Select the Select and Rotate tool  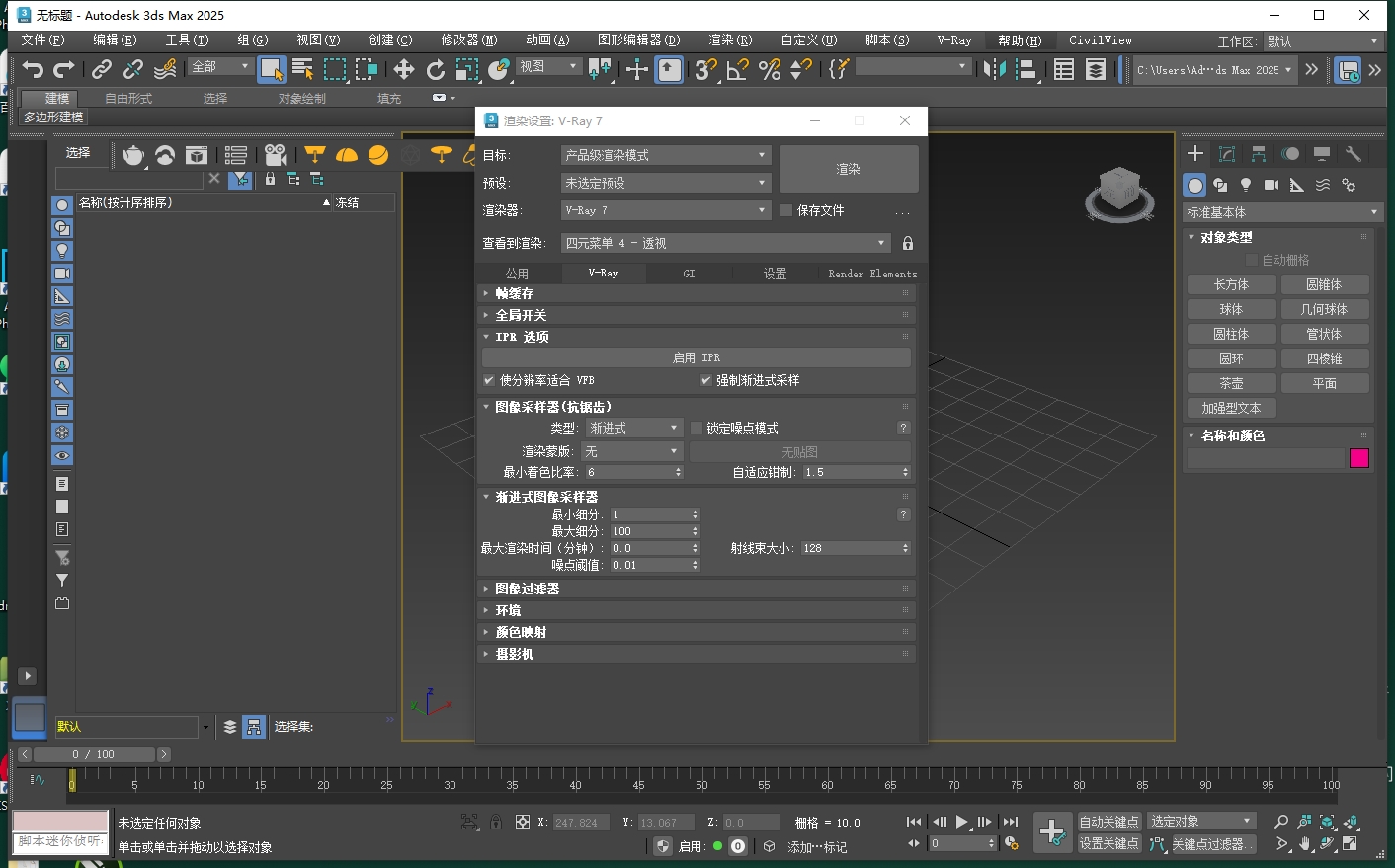(435, 69)
